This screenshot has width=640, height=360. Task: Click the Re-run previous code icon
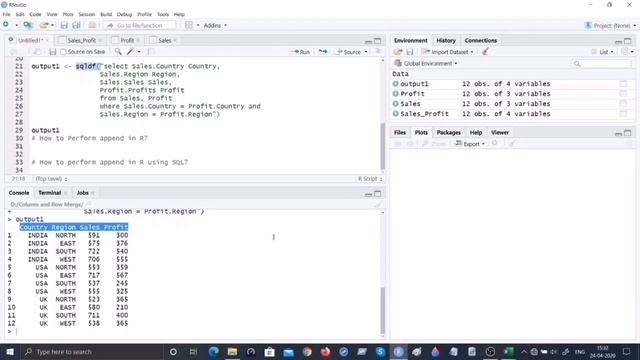tap(323, 52)
